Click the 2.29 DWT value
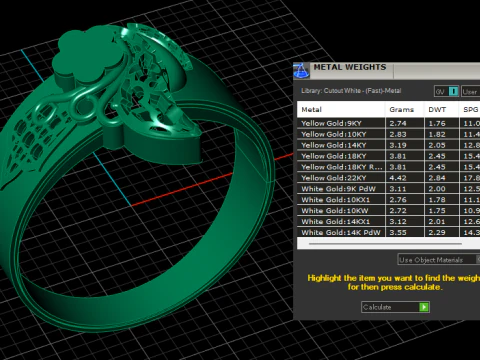This screenshot has height=360, width=480. (x=437, y=232)
